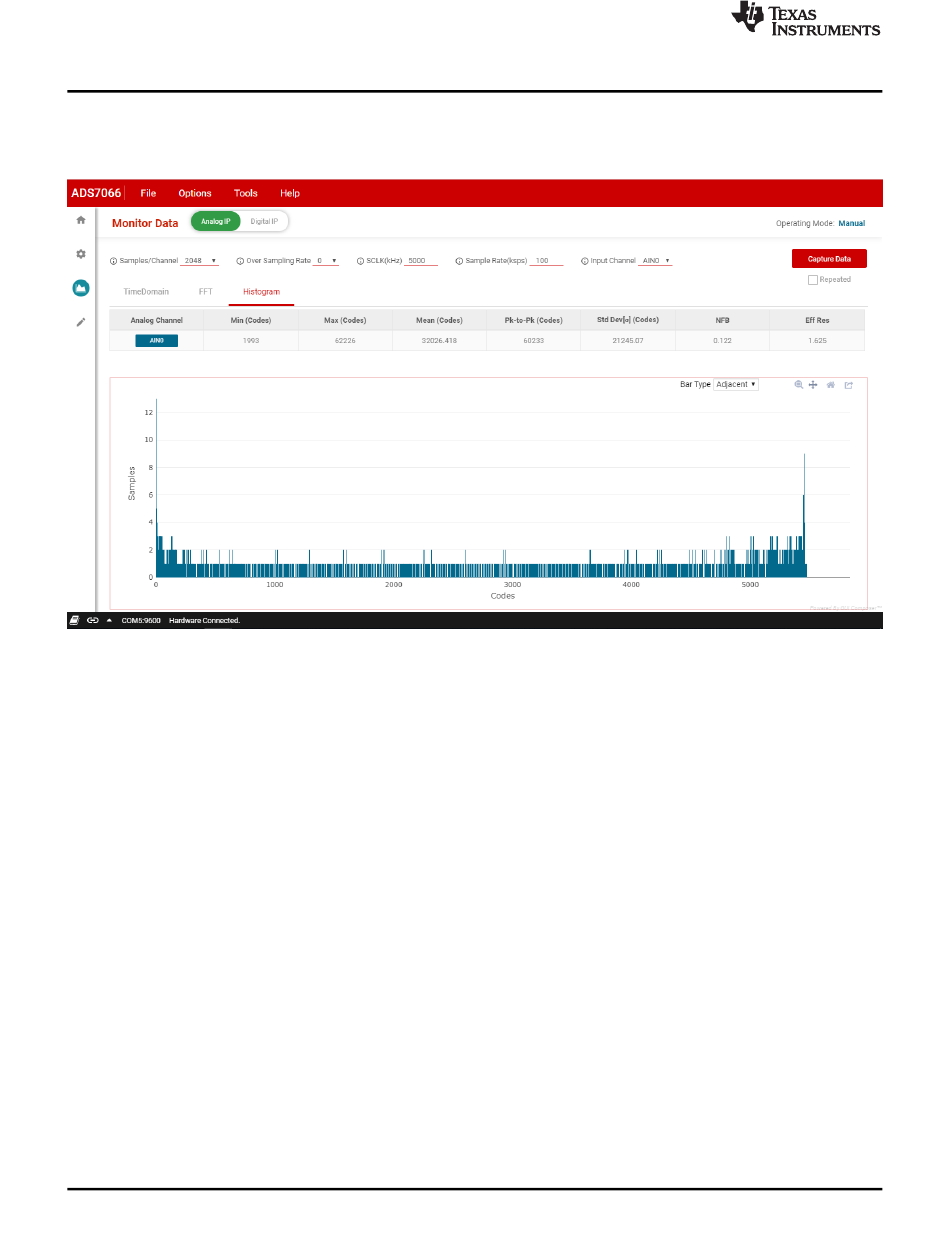Select the Histogram tab

tap(261, 291)
